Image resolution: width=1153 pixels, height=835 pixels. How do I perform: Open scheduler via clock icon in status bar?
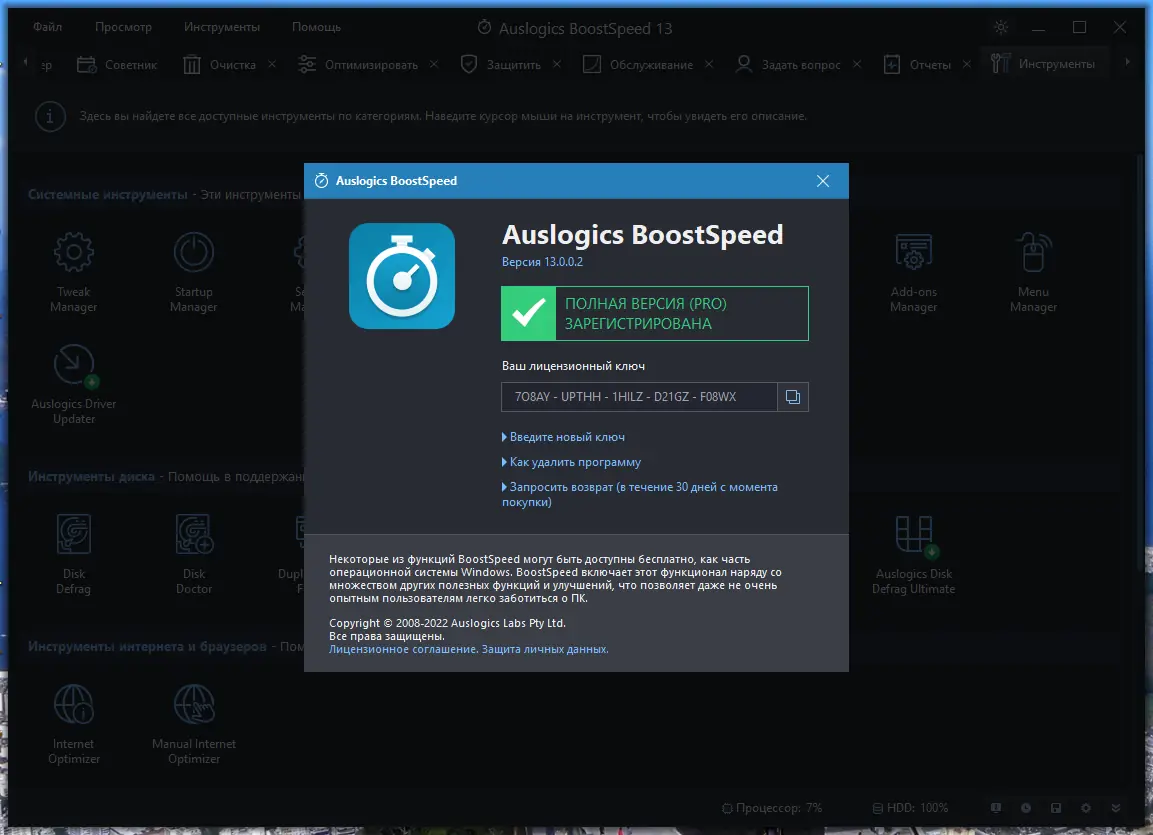[1024, 807]
